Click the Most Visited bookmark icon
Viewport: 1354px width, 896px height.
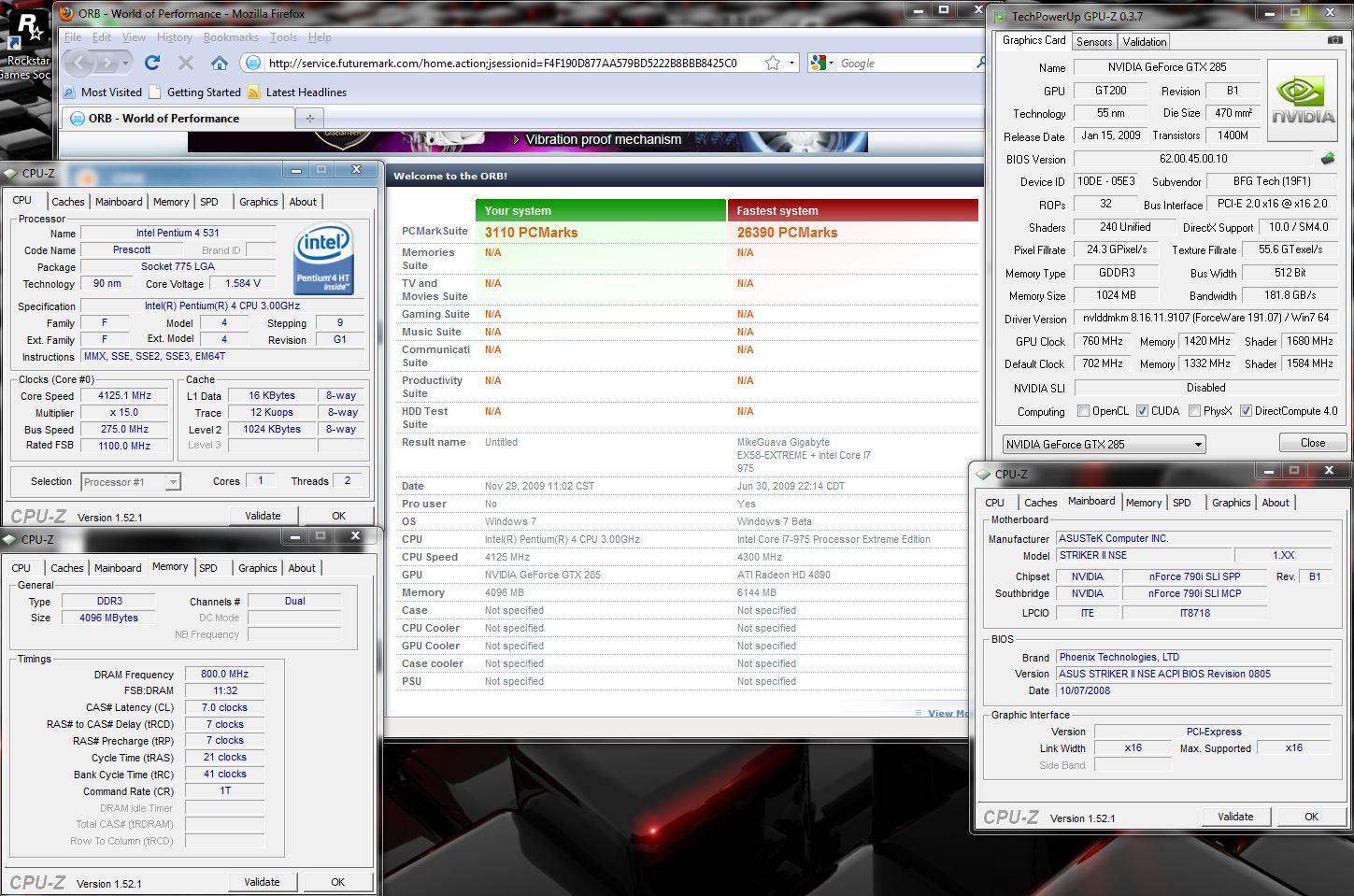click(x=69, y=92)
